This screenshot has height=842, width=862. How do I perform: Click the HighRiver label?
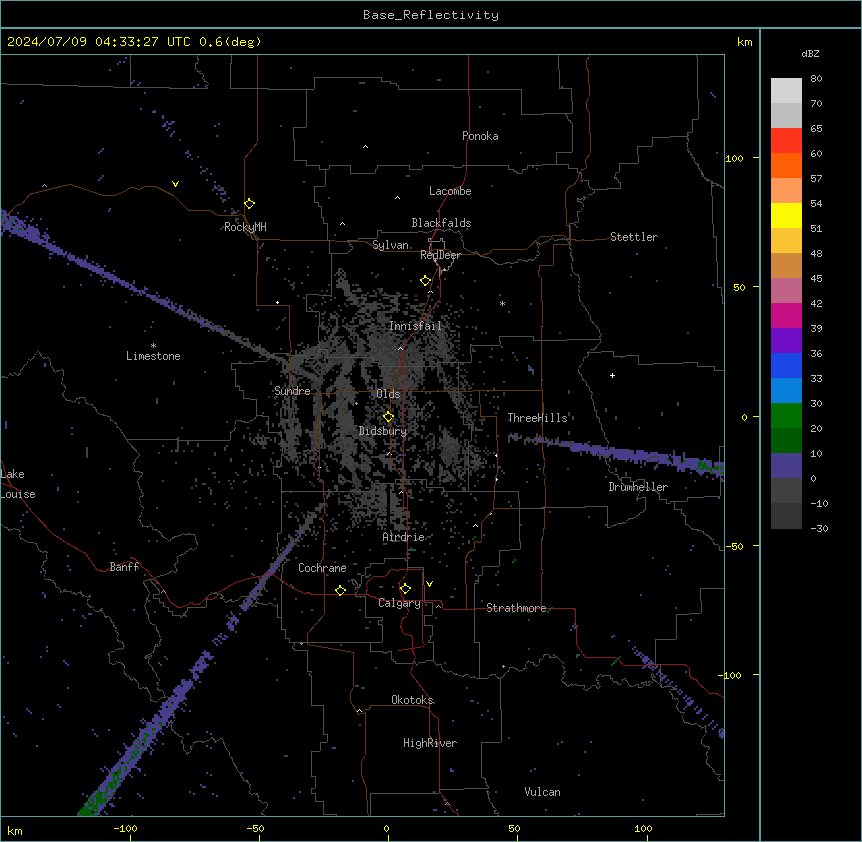point(430,743)
